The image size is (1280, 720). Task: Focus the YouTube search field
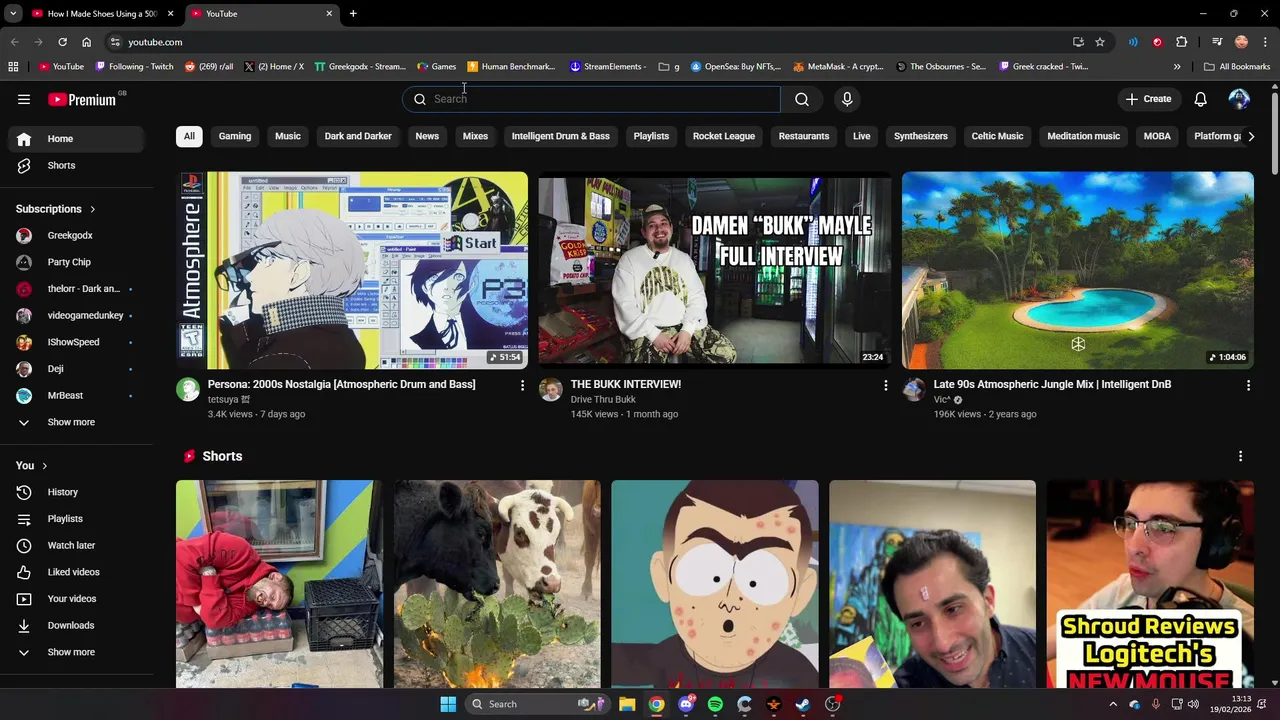591,99
